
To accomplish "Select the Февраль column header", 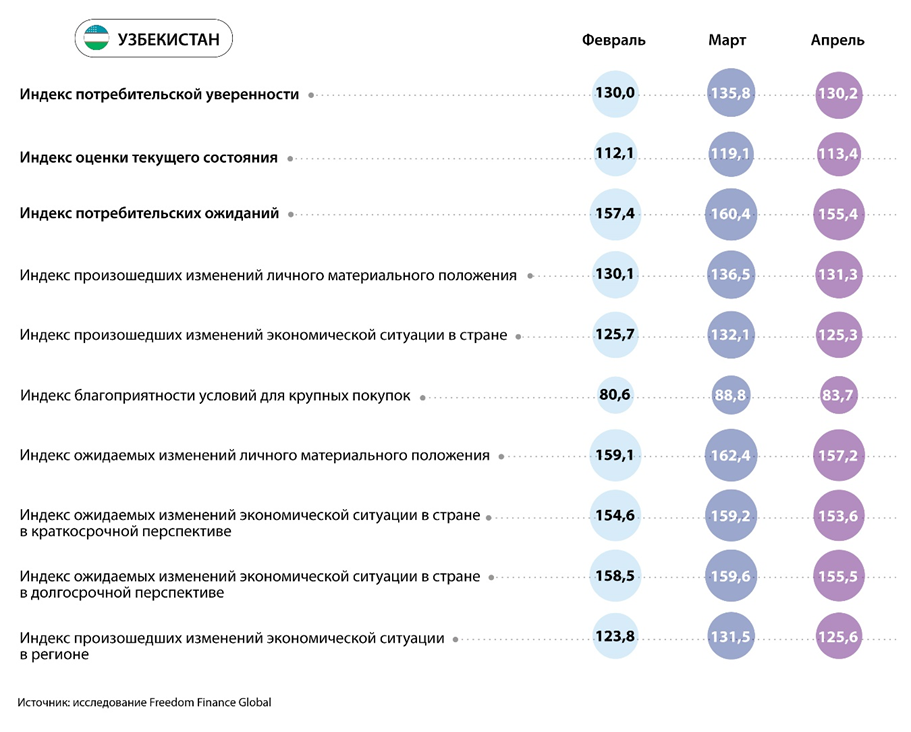I will coord(614,41).
